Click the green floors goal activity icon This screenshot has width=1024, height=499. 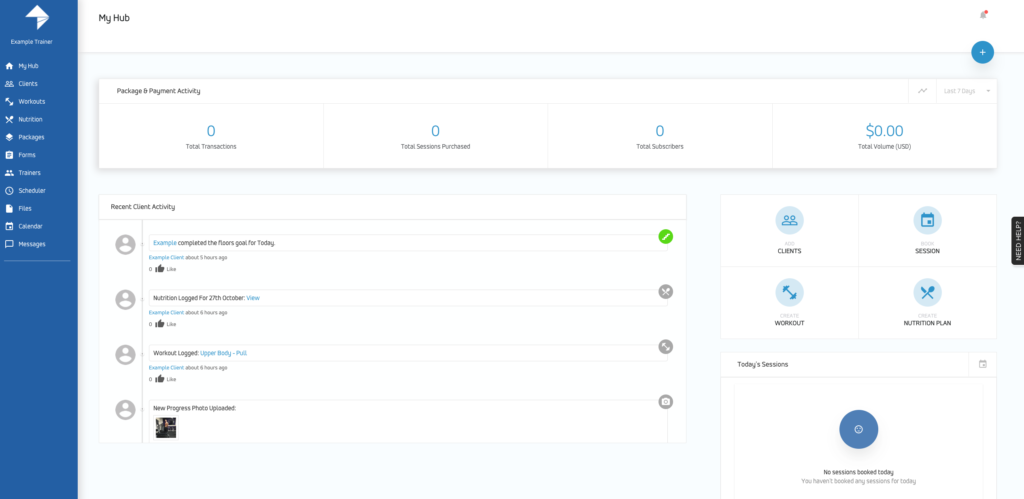click(665, 236)
